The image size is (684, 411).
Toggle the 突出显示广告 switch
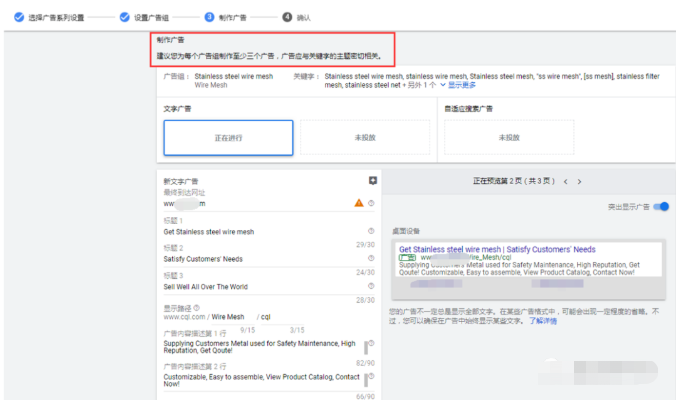coord(661,206)
